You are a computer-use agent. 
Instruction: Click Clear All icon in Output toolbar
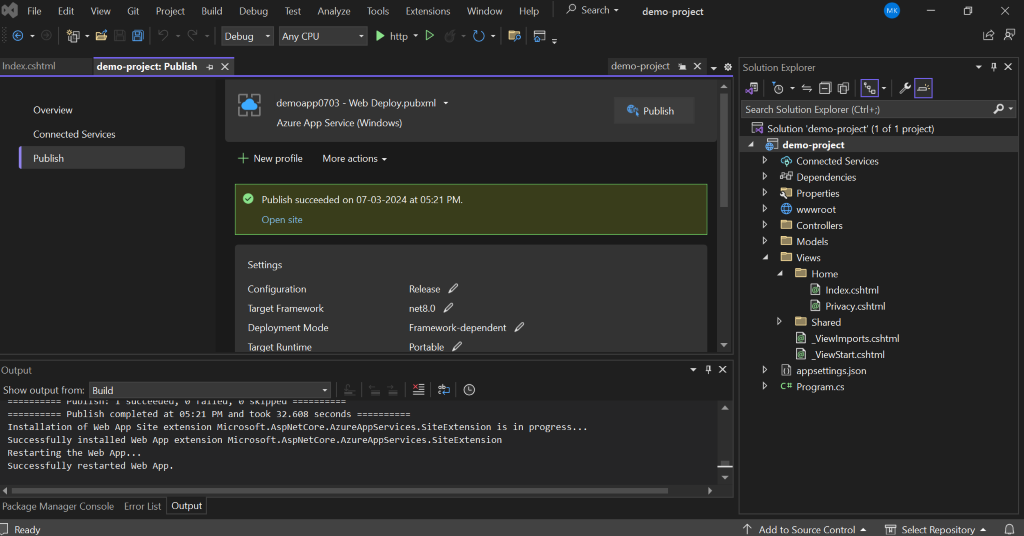pos(419,390)
